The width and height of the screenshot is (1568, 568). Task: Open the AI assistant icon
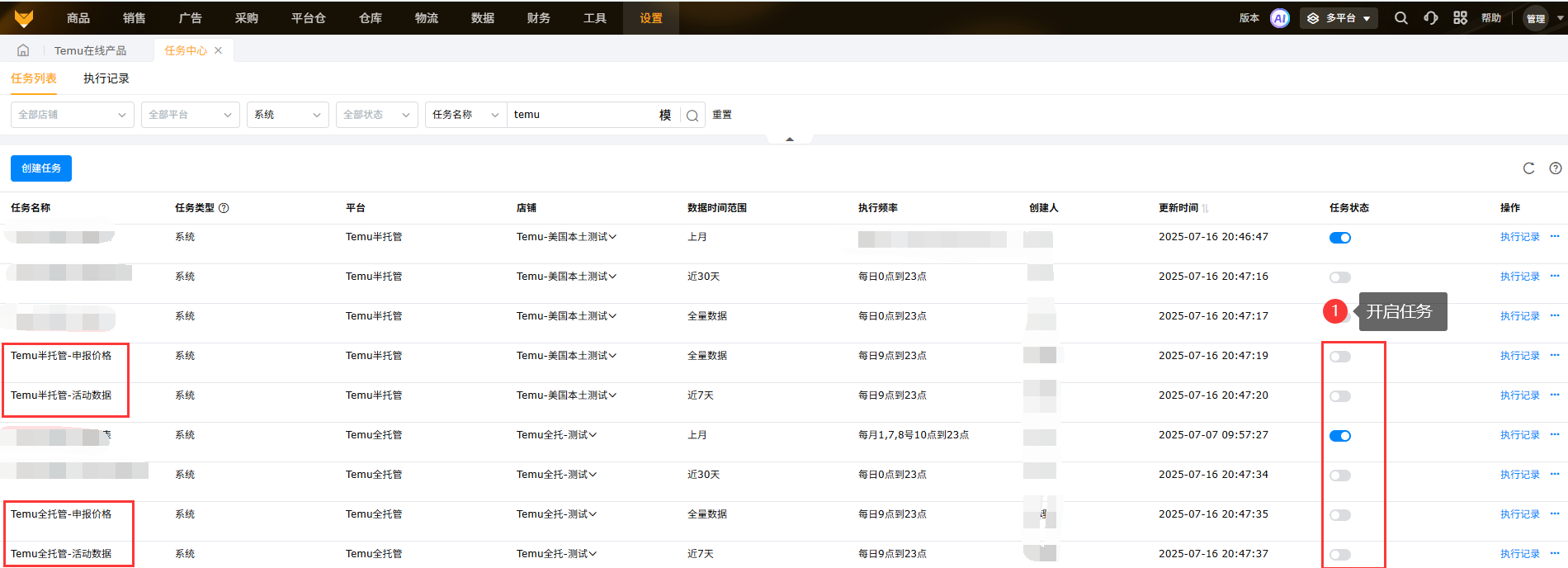[x=1279, y=18]
